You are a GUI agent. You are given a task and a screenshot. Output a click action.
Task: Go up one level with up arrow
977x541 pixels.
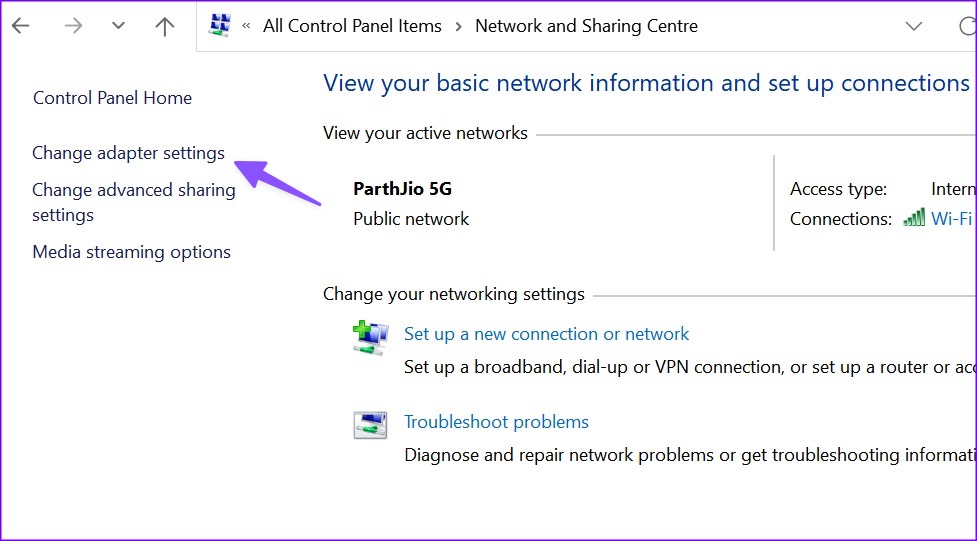click(164, 26)
